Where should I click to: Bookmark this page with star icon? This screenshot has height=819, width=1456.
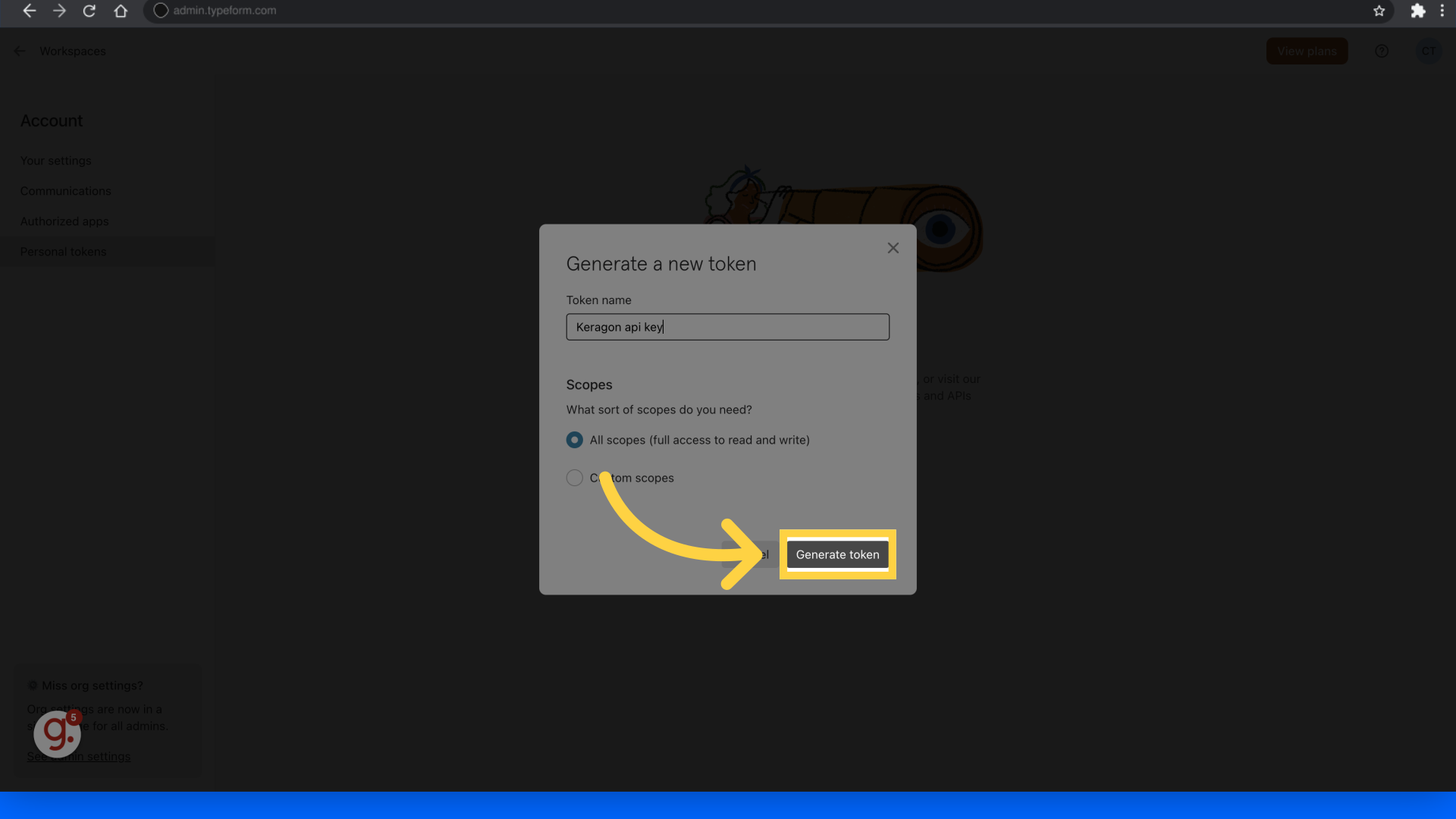(1379, 11)
